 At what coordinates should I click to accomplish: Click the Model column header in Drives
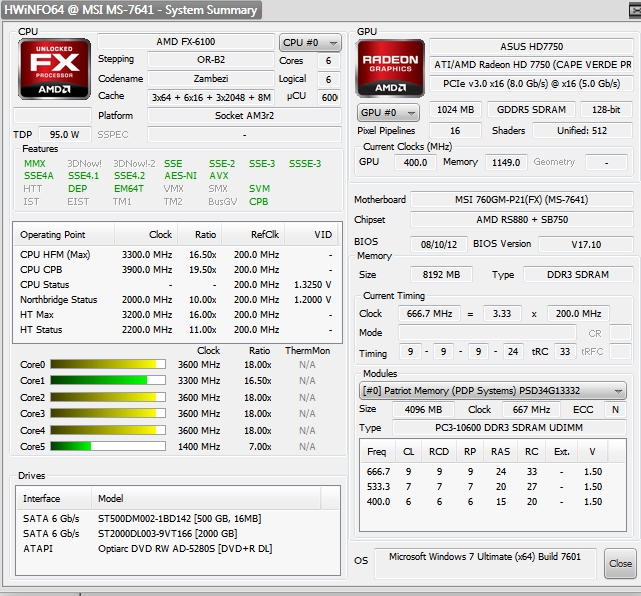coord(206,499)
